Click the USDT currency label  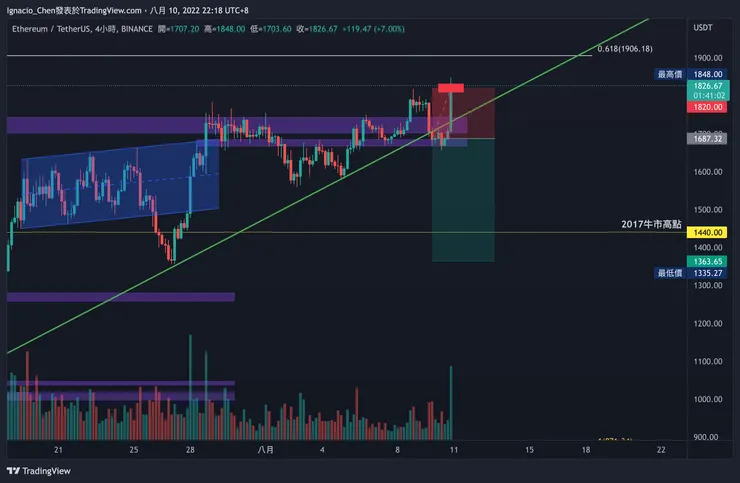click(703, 27)
